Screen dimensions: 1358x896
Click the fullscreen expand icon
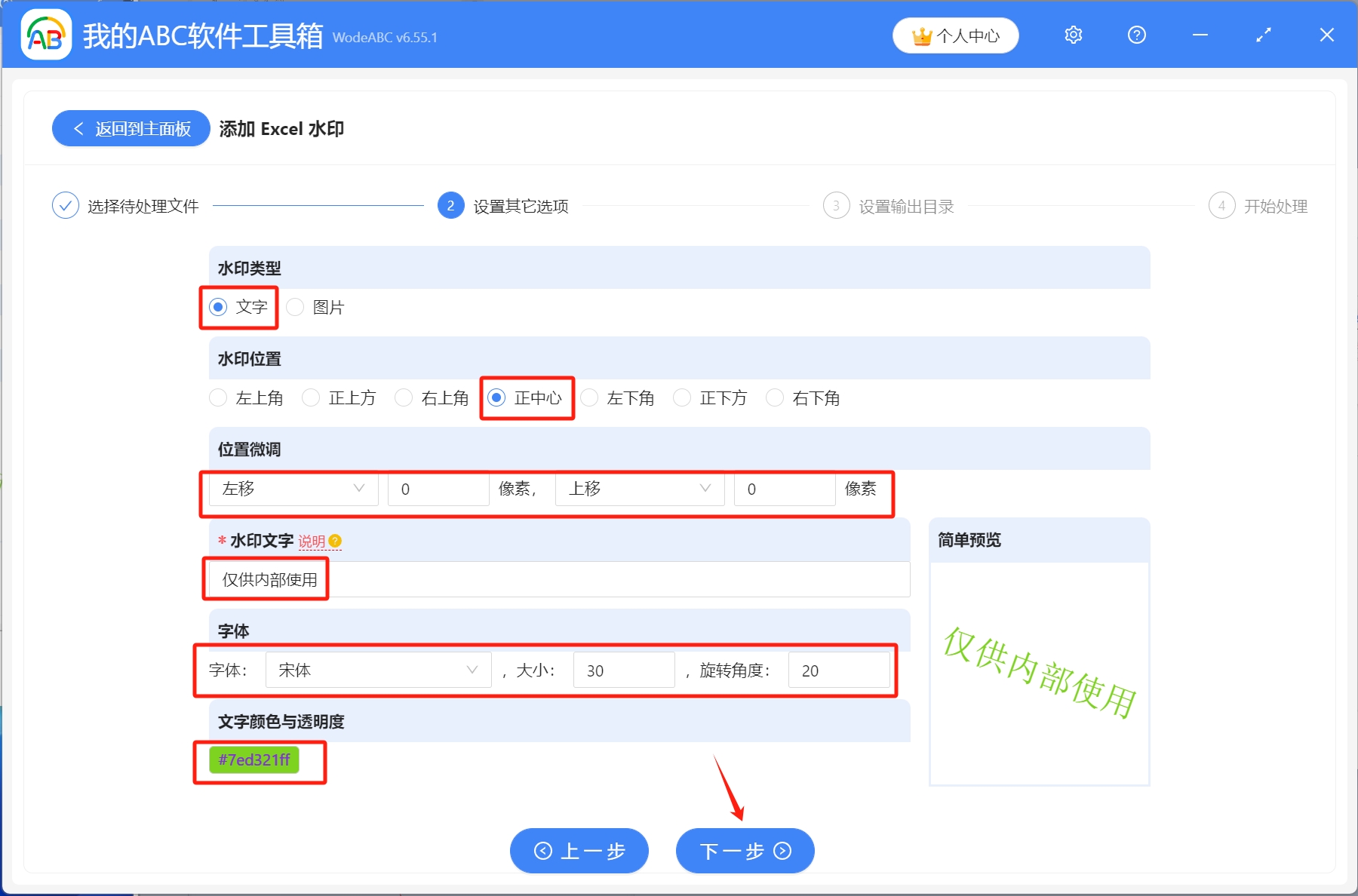[1263, 35]
